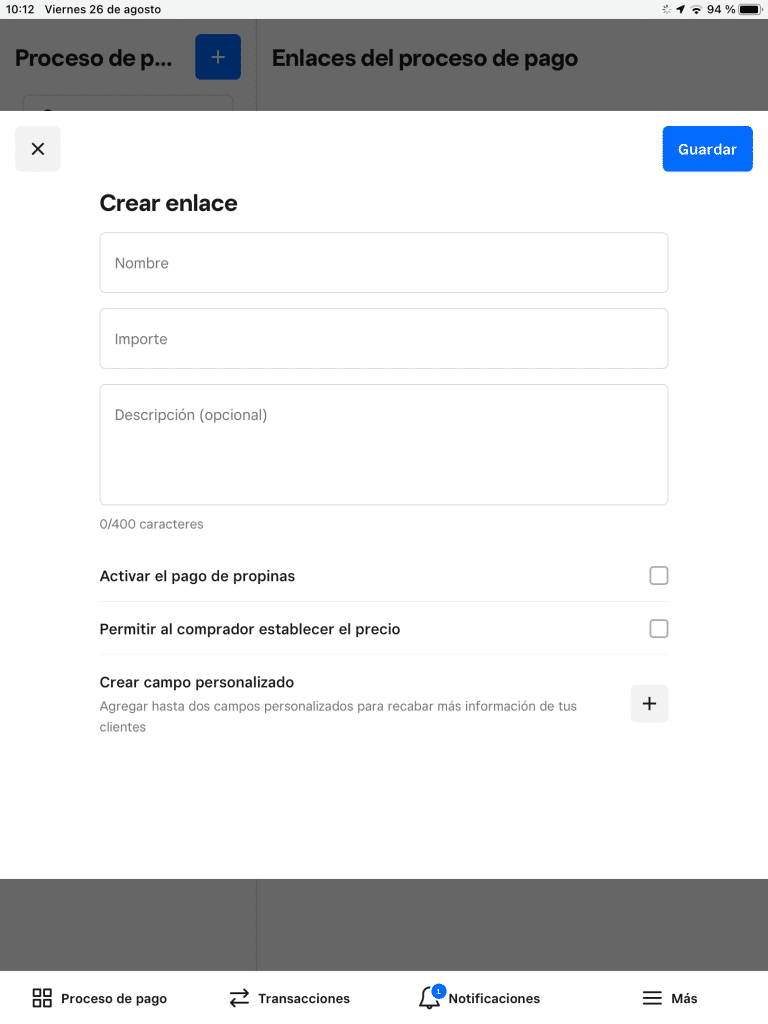Add a custom field with the plus icon
Image resolution: width=768 pixels, height=1024 pixels.
click(649, 703)
